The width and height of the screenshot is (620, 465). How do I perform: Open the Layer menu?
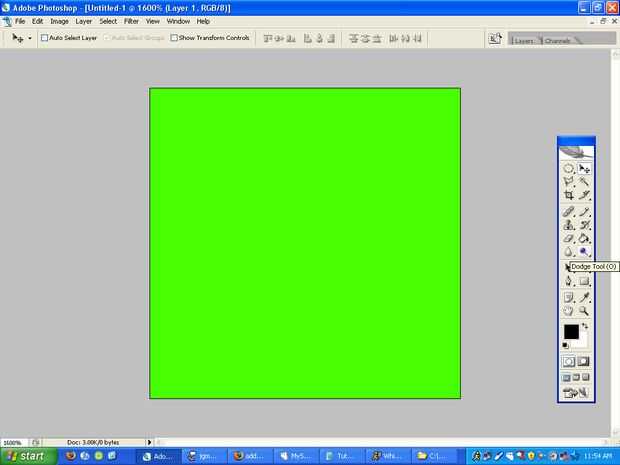click(83, 21)
